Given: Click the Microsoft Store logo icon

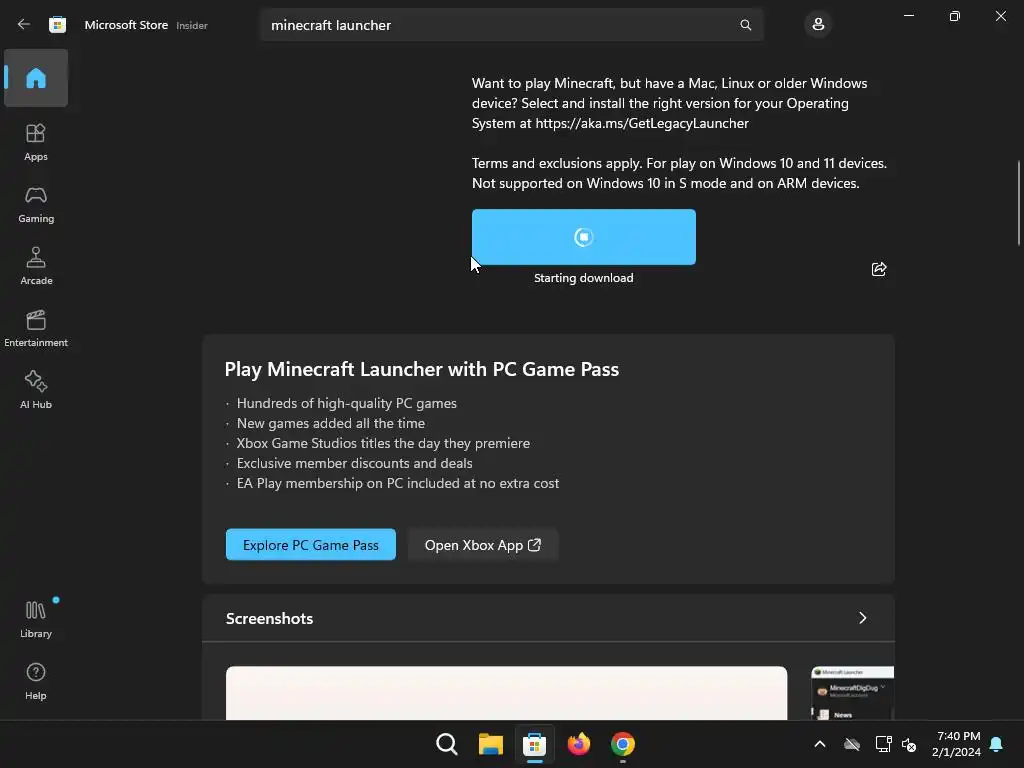Looking at the screenshot, I should pos(57,25).
